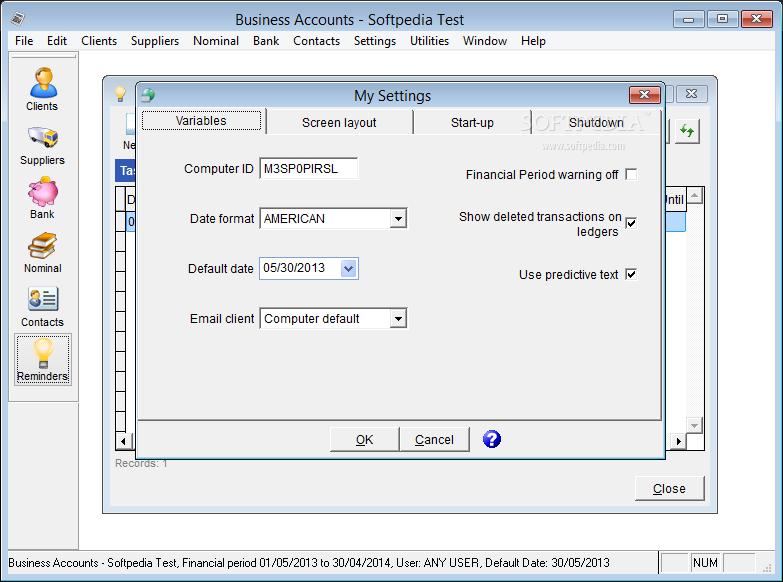Viewport: 783px width, 582px height.
Task: Click the green refresh arrows icon
Action: pos(687,131)
